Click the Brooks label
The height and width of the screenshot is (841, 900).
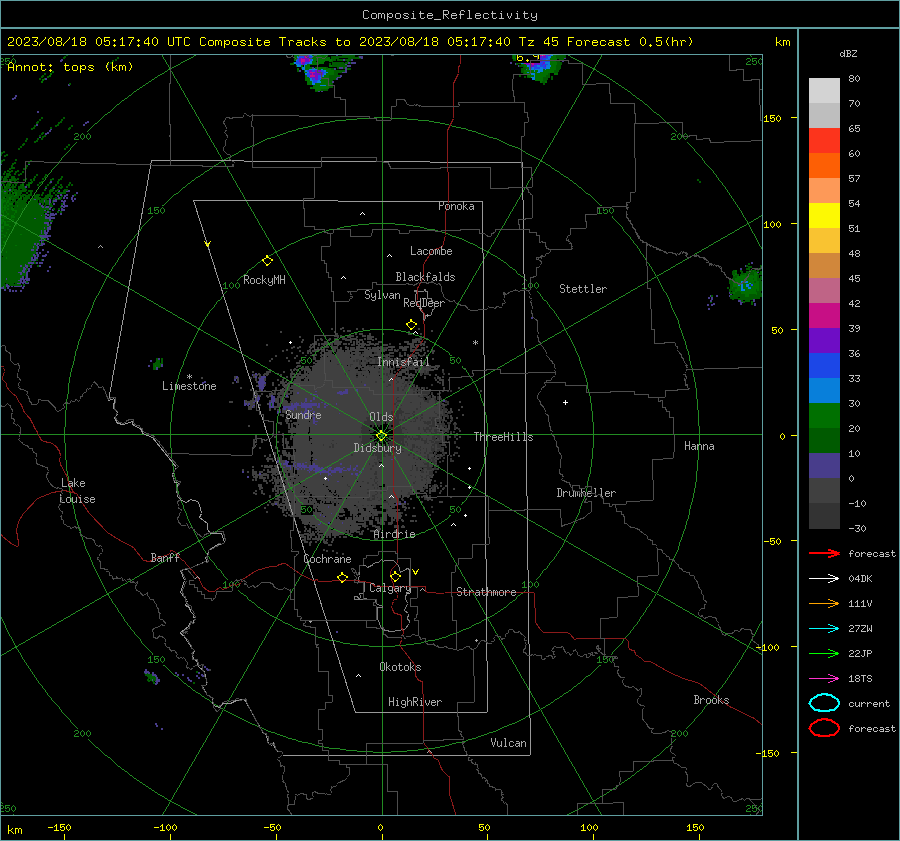tap(711, 700)
